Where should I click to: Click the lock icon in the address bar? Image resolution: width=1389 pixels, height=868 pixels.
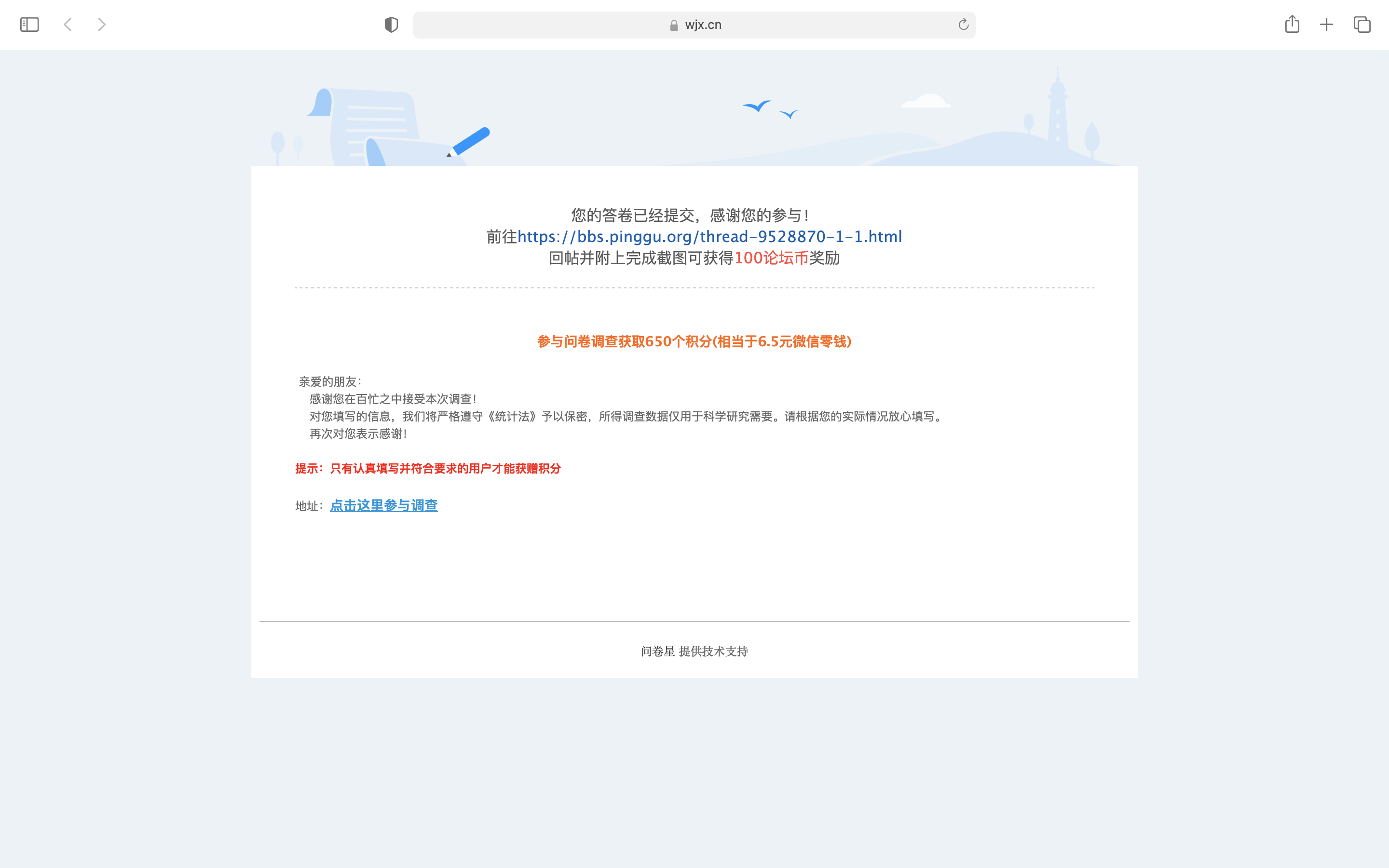tap(674, 25)
